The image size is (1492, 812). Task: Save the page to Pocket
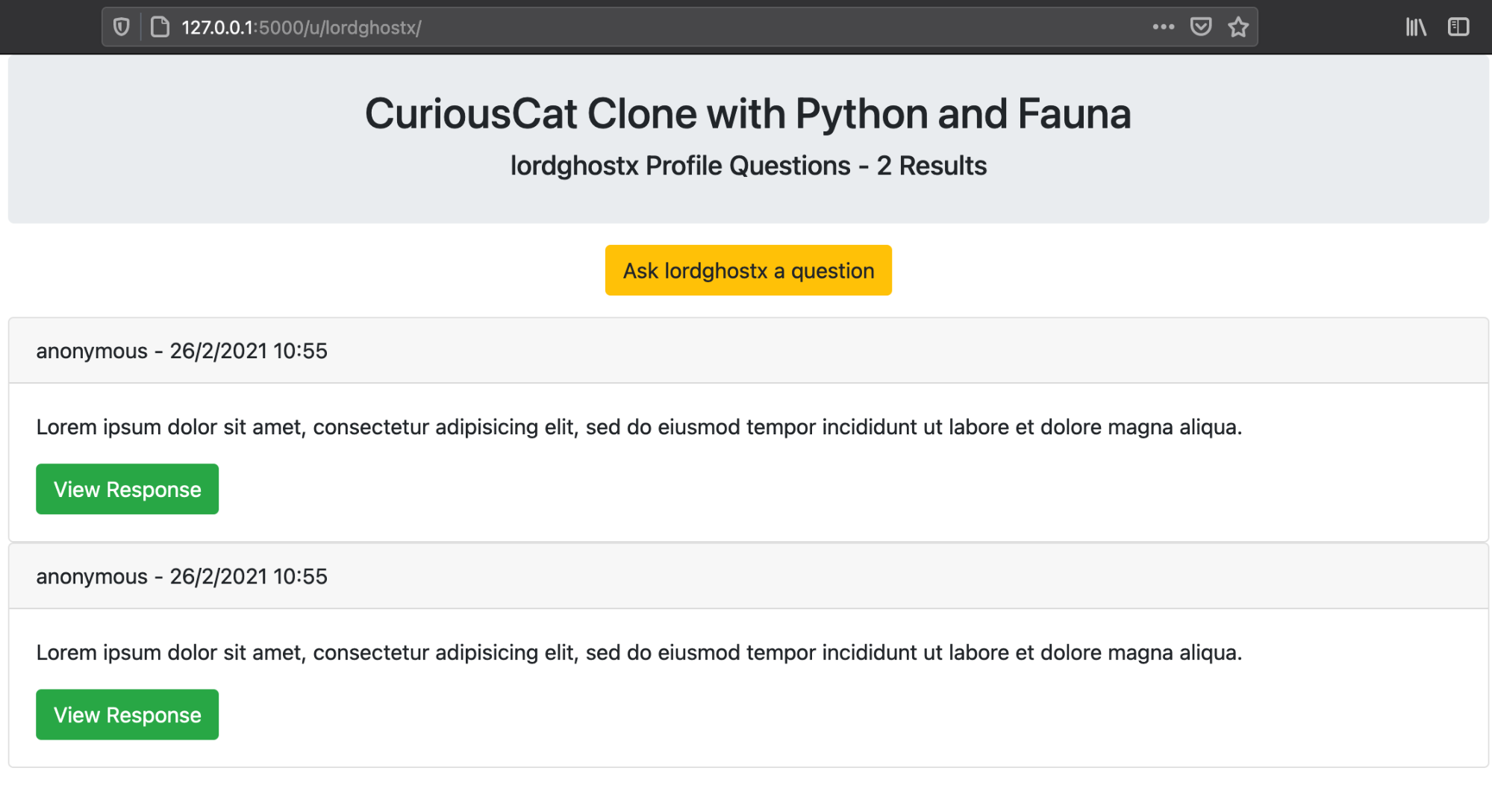1200,26
